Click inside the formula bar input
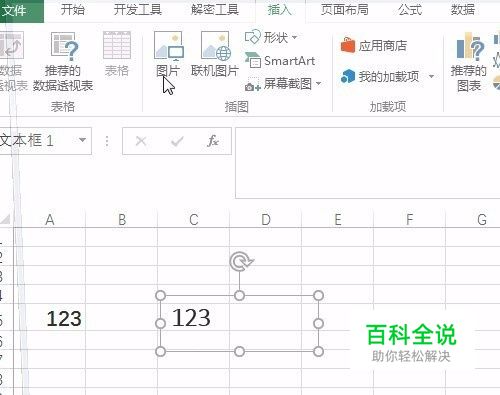Screen dimensions: 500x395 pyautogui.click(x=368, y=163)
